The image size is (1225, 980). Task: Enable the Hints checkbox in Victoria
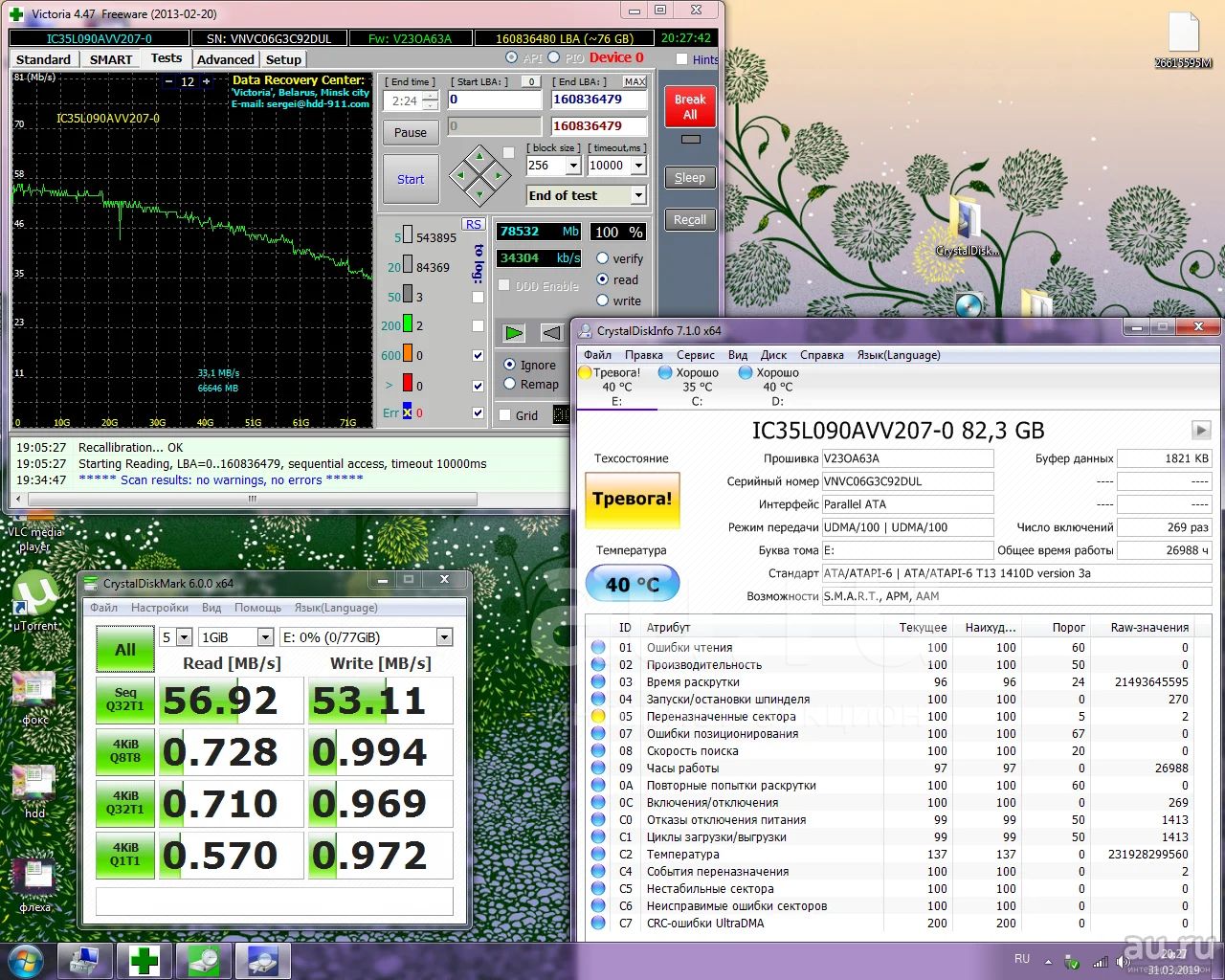[681, 59]
